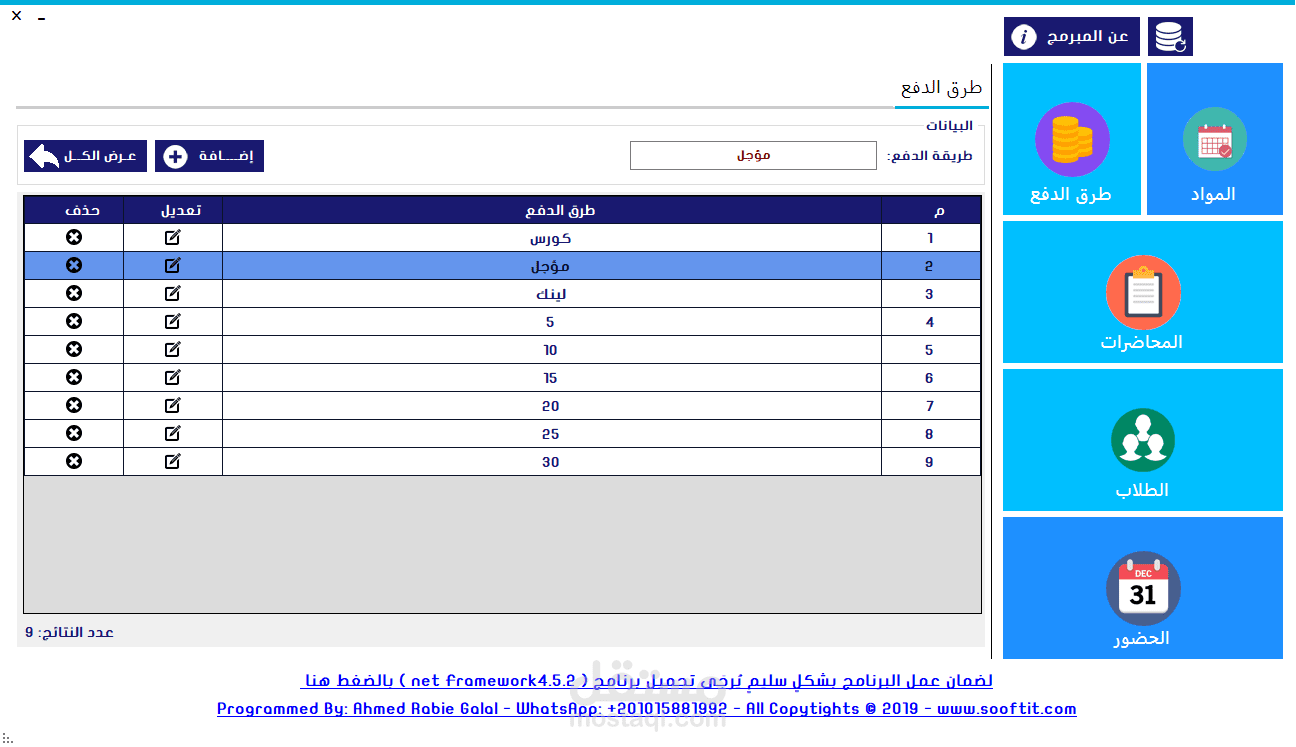1296x747 pixels.
Task: Edit the row with payment method 20
Action: (x=173, y=406)
